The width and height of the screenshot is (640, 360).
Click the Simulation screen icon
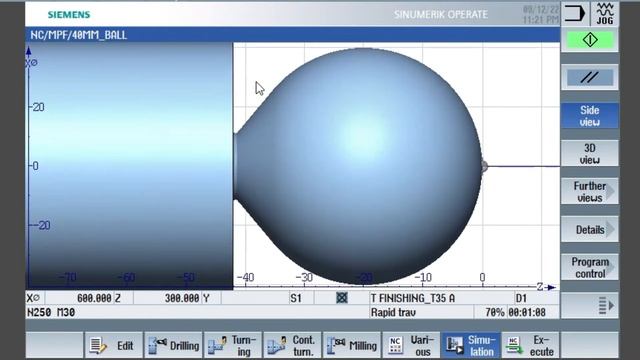coord(454,346)
